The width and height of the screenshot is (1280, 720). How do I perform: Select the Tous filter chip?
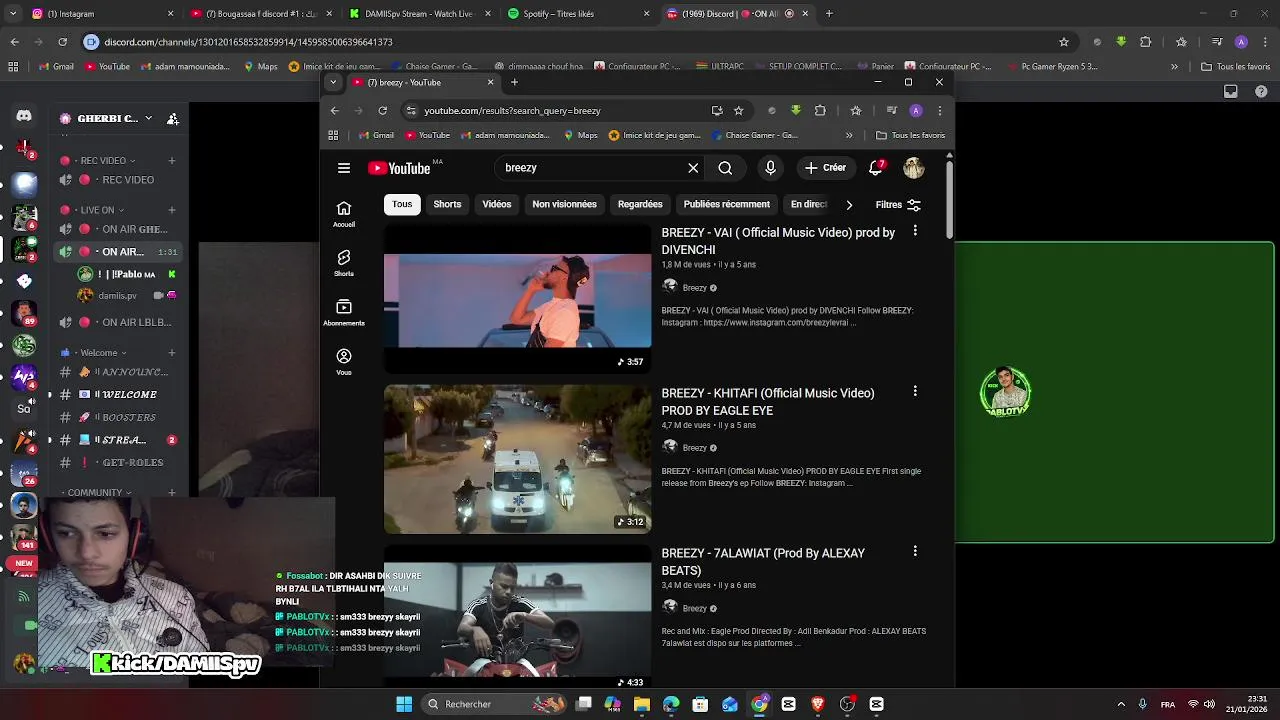coord(402,204)
